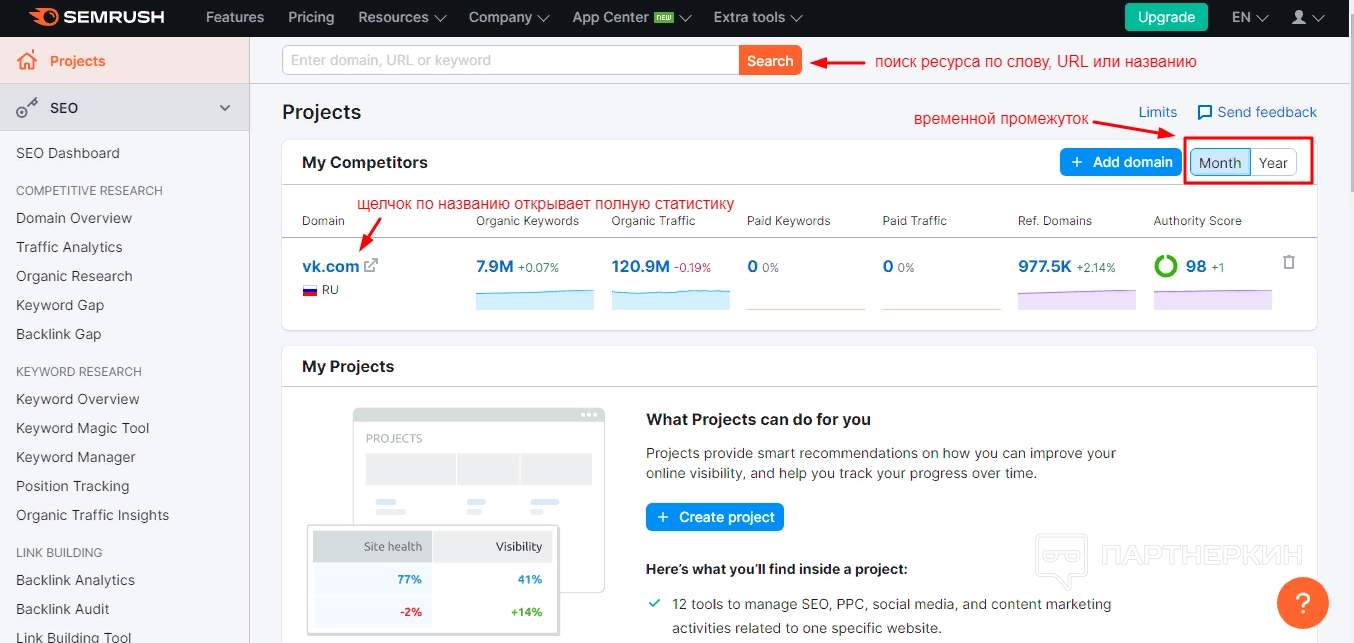Expand the Extra tools dropdown

758,17
